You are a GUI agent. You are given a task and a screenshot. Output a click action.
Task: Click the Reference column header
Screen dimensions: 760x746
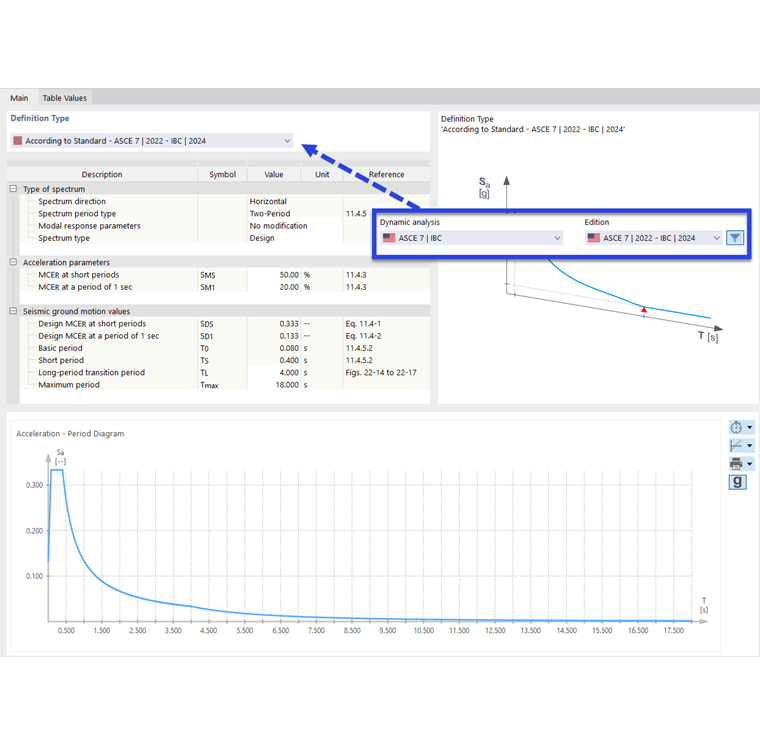(386, 175)
